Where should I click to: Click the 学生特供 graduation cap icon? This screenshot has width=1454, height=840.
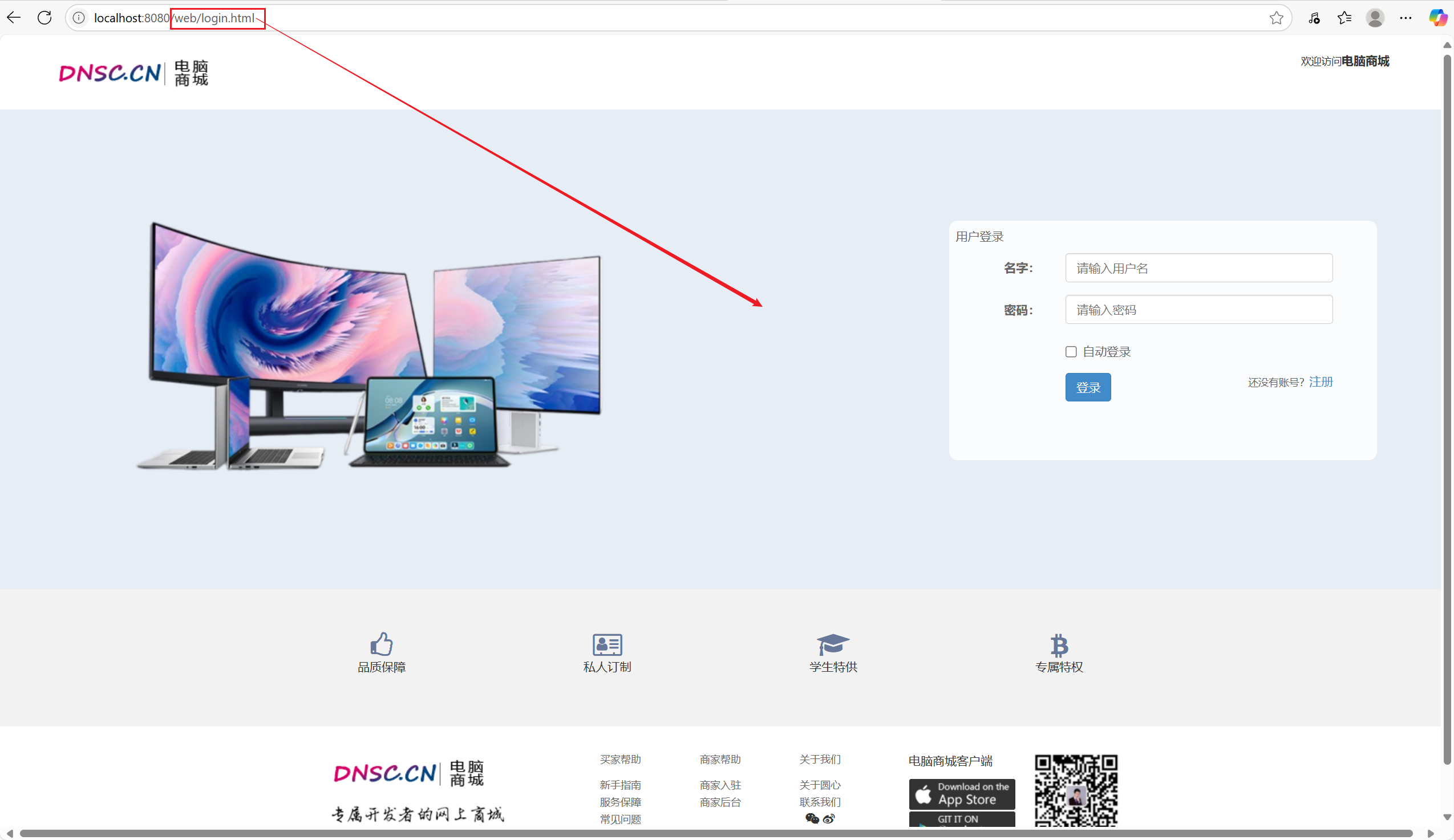coord(833,644)
